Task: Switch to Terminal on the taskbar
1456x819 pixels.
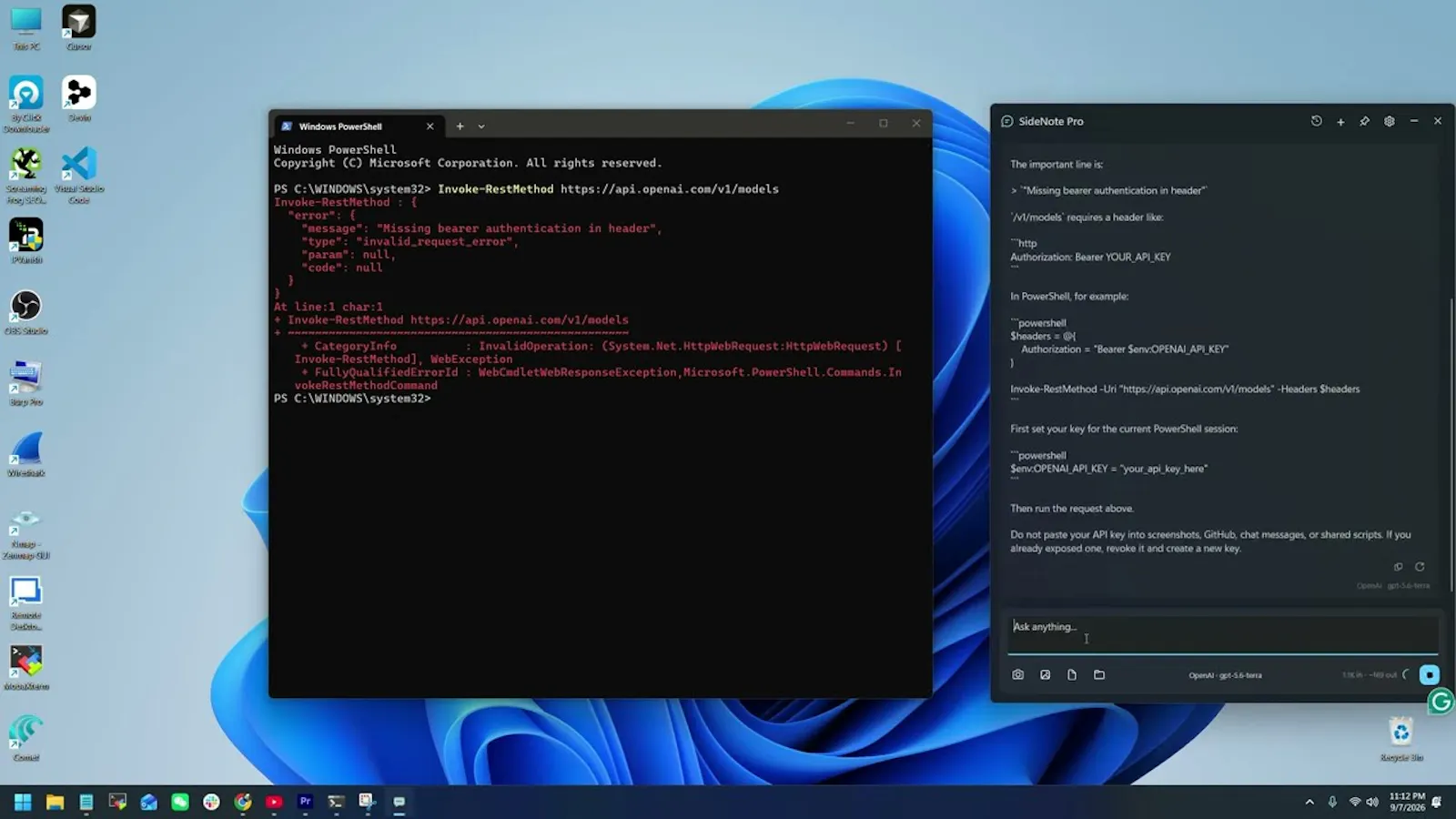Action: pyautogui.click(x=336, y=802)
